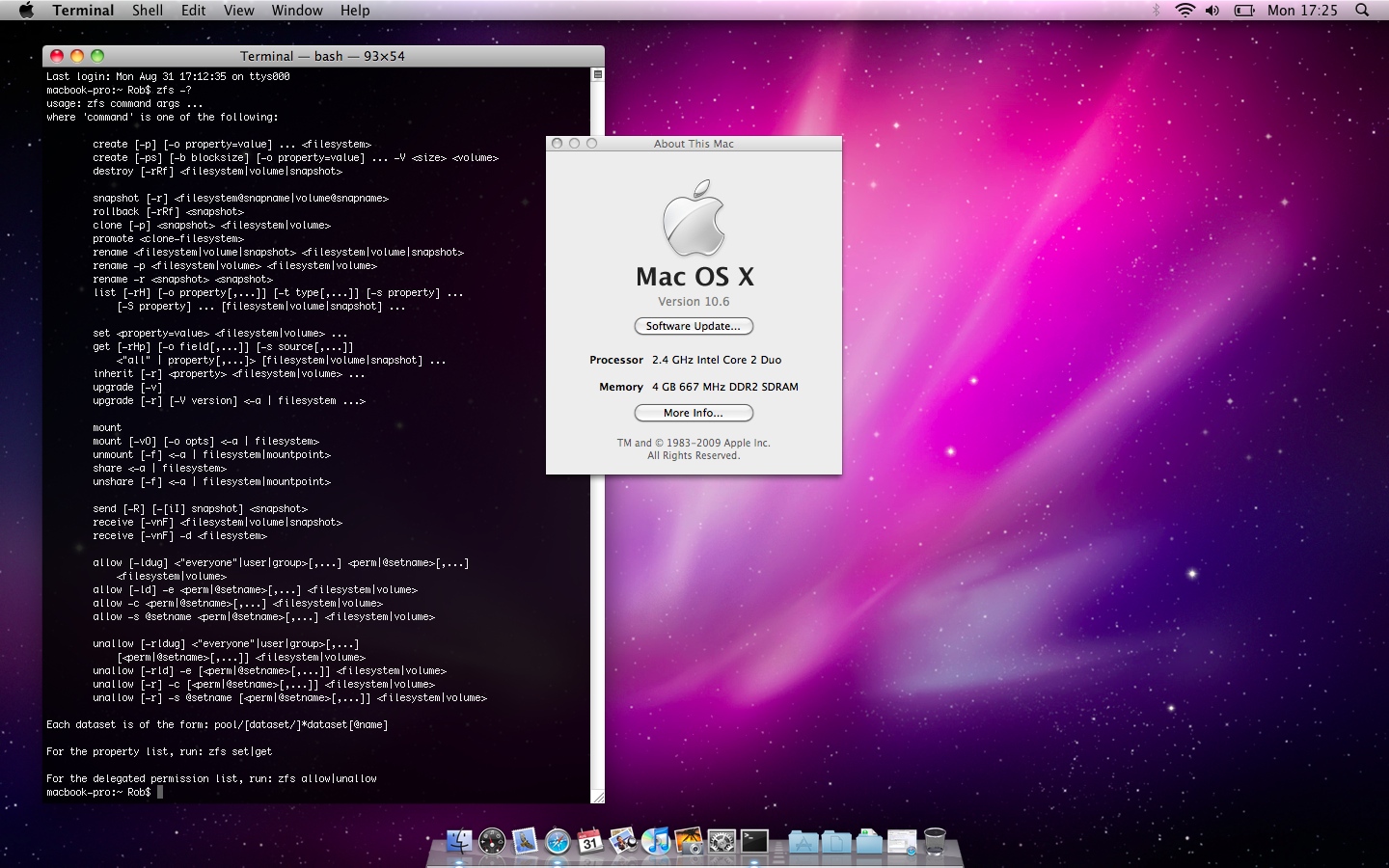Click the Terminal icon in Dock
Image resolution: width=1389 pixels, height=868 pixels.
754,841
